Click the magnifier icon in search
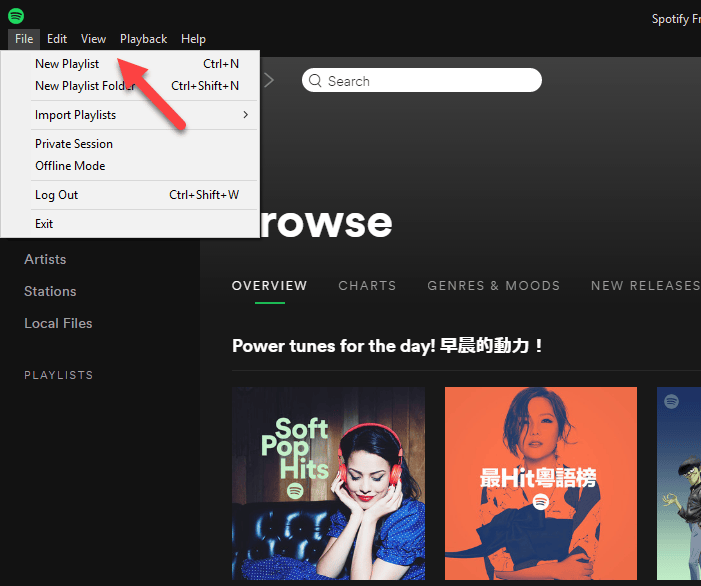Image resolution: width=701 pixels, height=586 pixels. (x=315, y=80)
